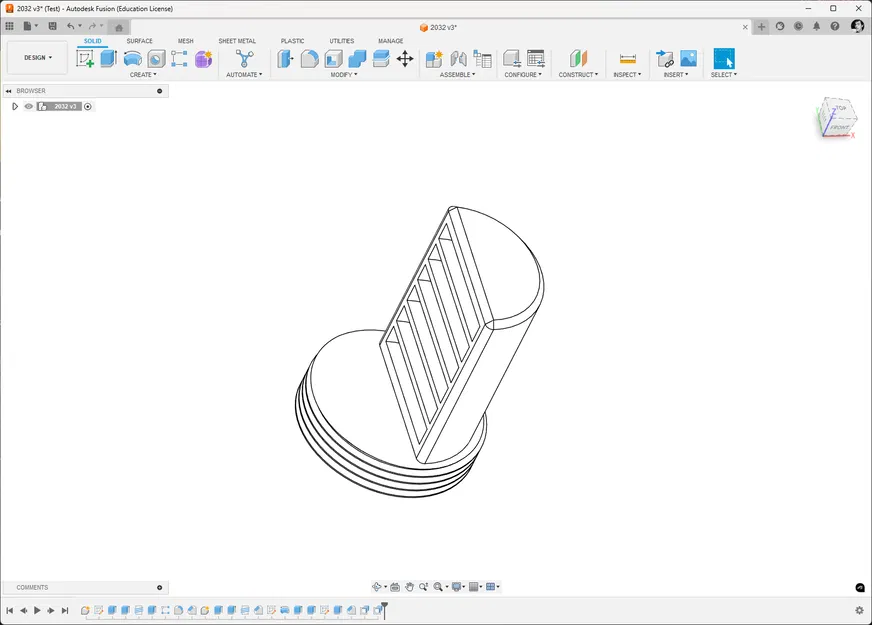Screen dimensions: 872x625
Task: Toggle activate radio button for 2032 v3
Action: 88,106
